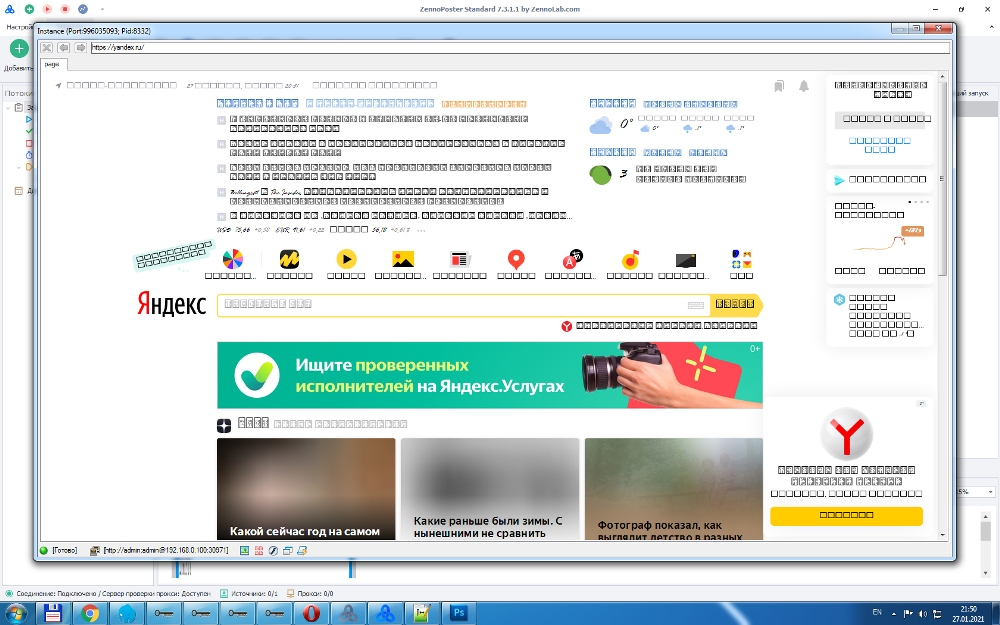The image size is (1000, 625).
Task: Click the green traffic indicator ball
Action: point(600,175)
